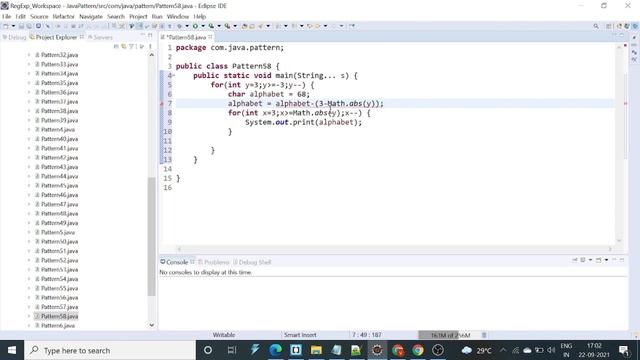This screenshot has width=640, height=360.
Task: Click Display Selected Console icon
Action: [x=584, y=260]
